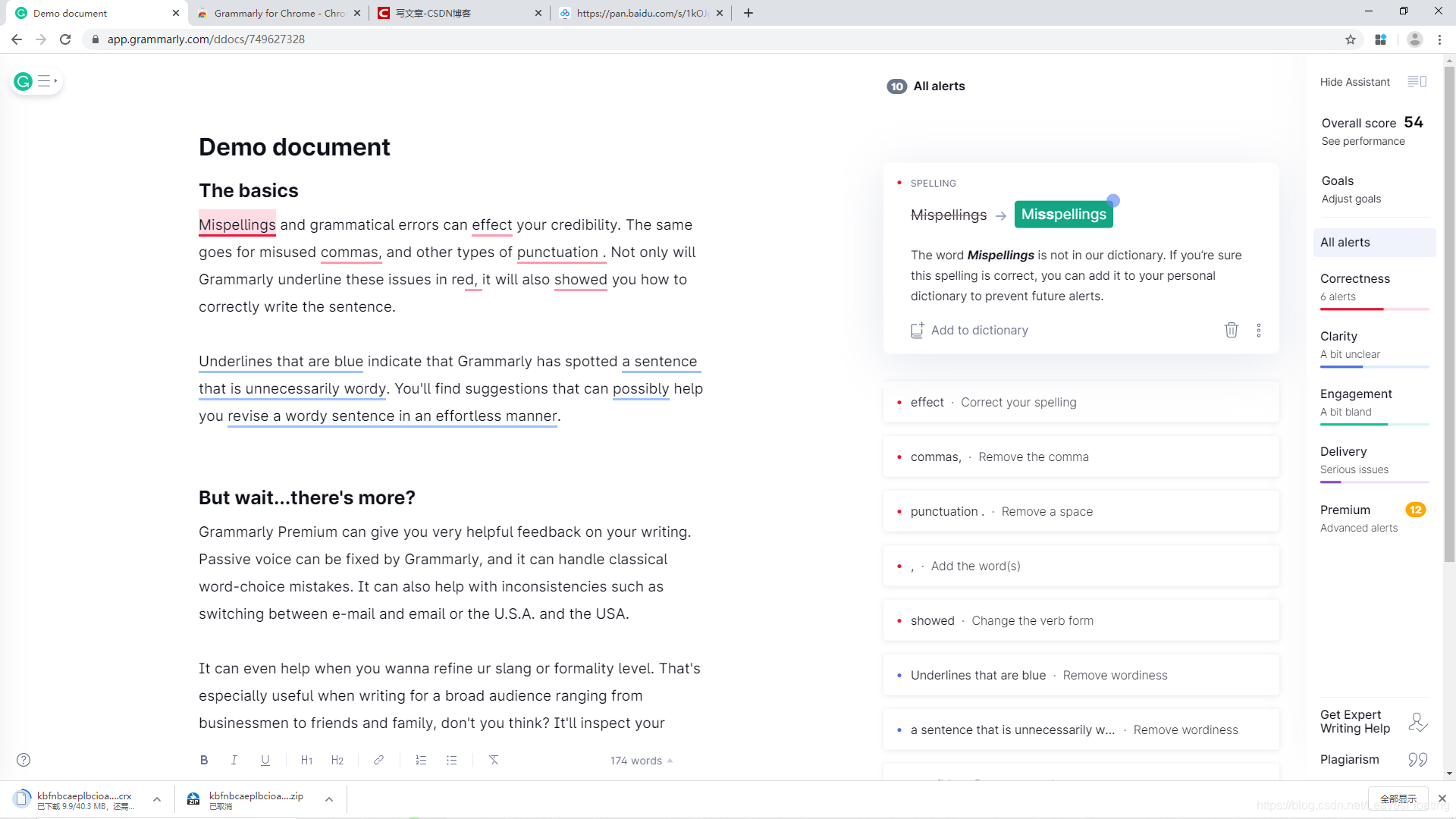This screenshot has width=1456, height=819.
Task: Click Add to dictionary
Action: click(969, 330)
